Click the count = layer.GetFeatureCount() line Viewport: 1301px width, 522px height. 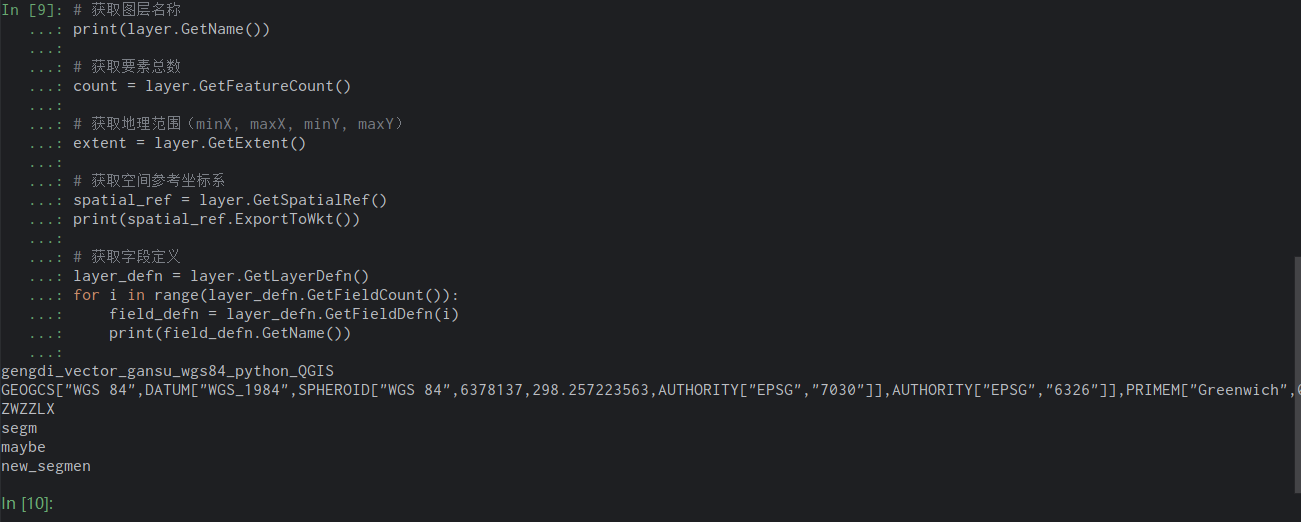212,86
